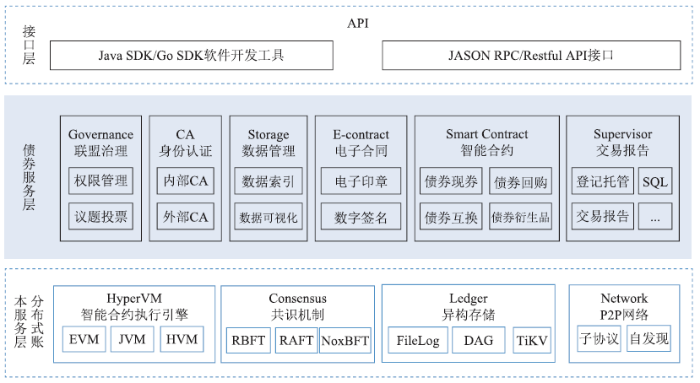The width and height of the screenshot is (700, 383).
Task: Click the 电子印章 box
Action: [x=361, y=181]
